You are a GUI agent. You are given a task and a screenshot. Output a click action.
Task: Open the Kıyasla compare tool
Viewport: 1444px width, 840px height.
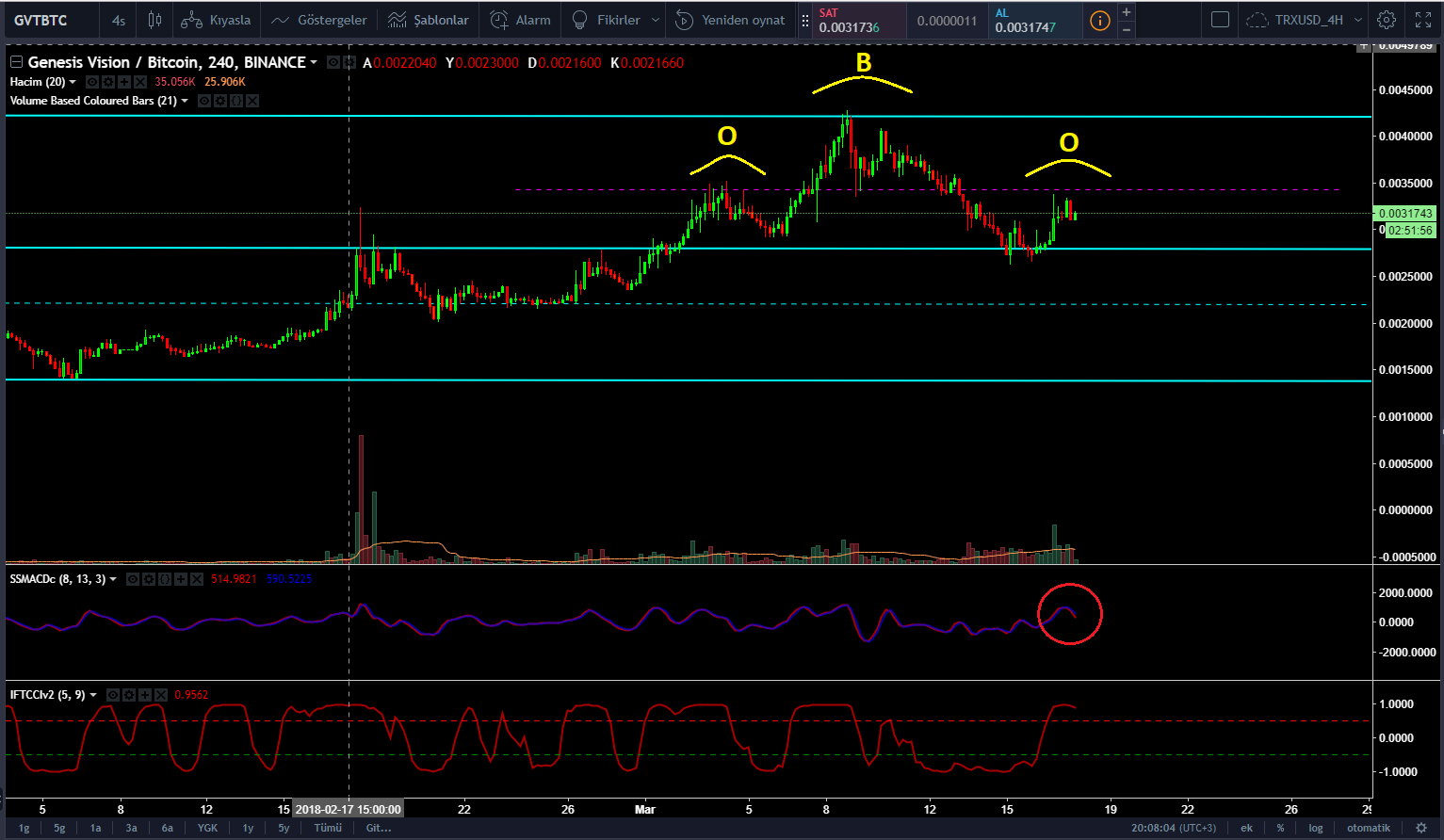216,20
